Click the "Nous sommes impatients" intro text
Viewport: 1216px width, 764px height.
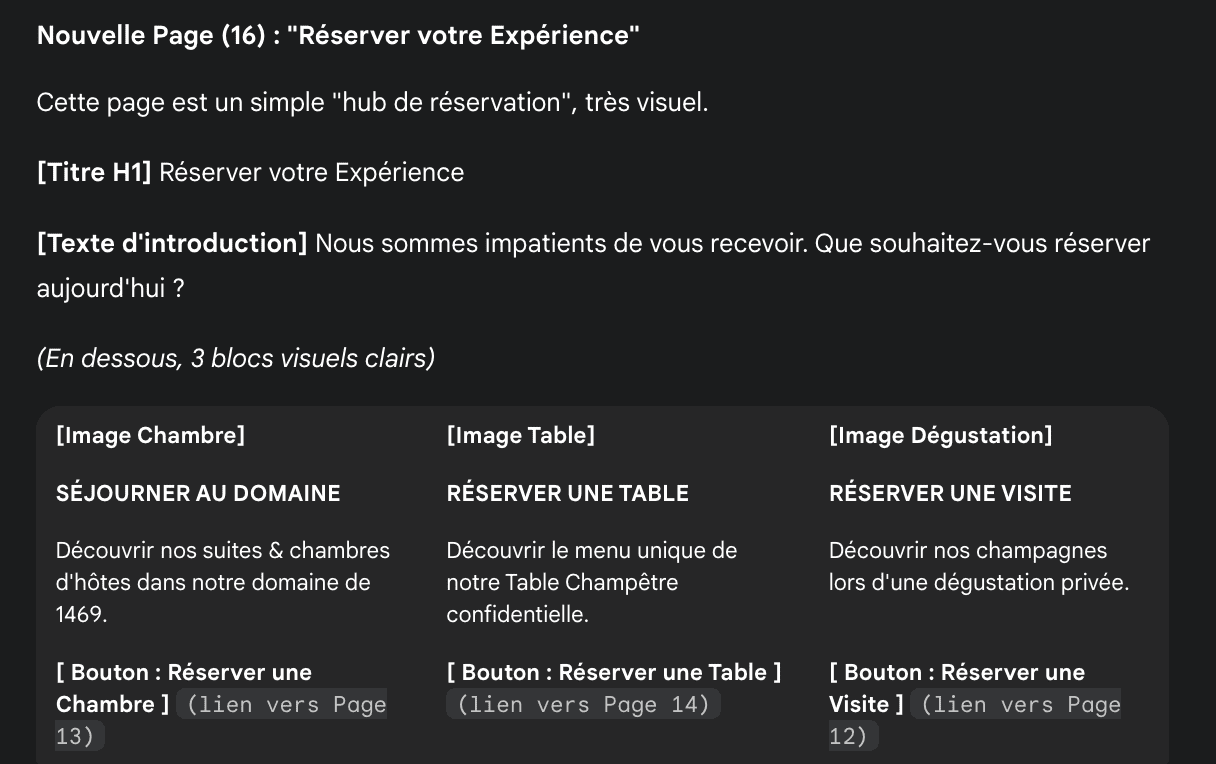coord(732,244)
